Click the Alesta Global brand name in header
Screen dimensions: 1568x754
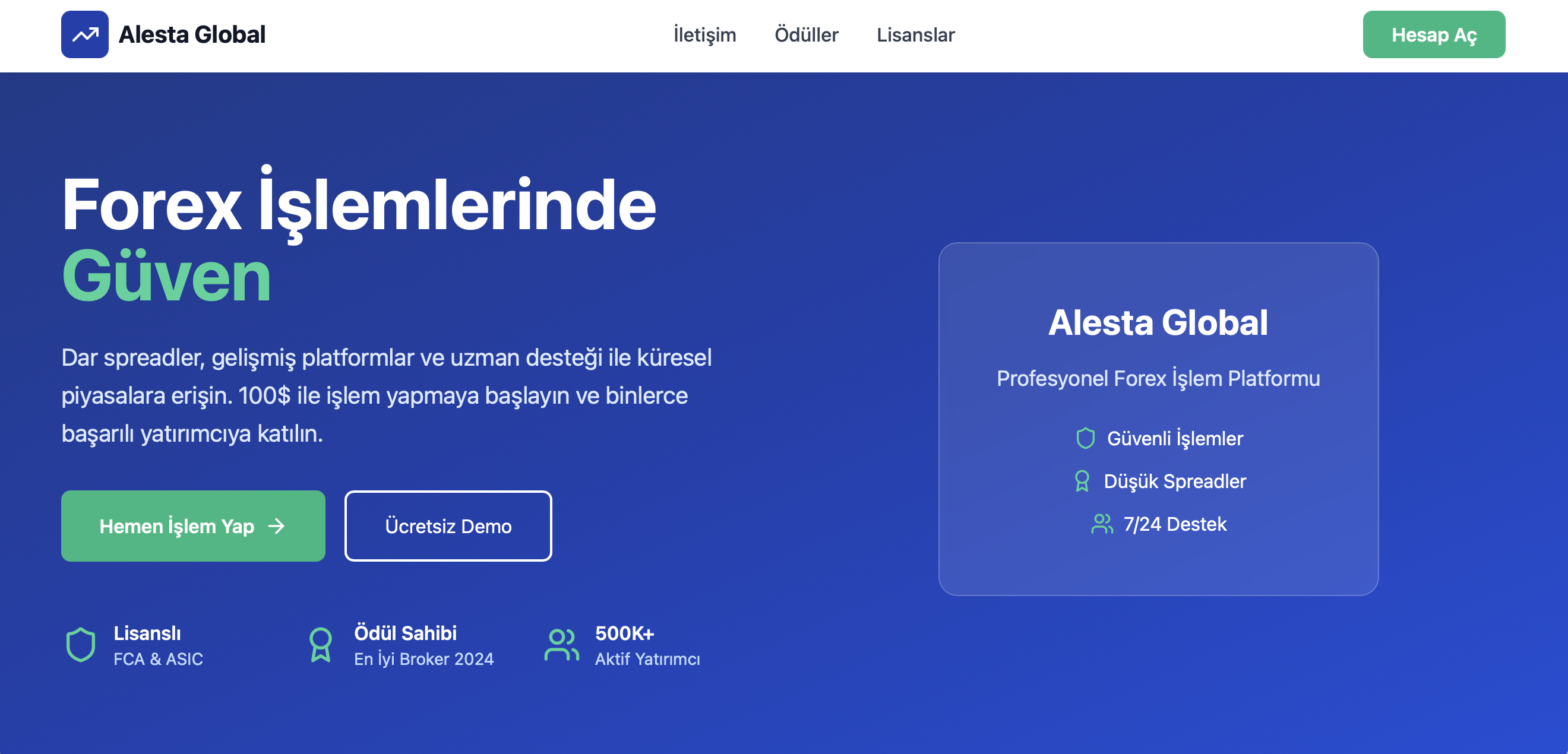pyautogui.click(x=192, y=34)
